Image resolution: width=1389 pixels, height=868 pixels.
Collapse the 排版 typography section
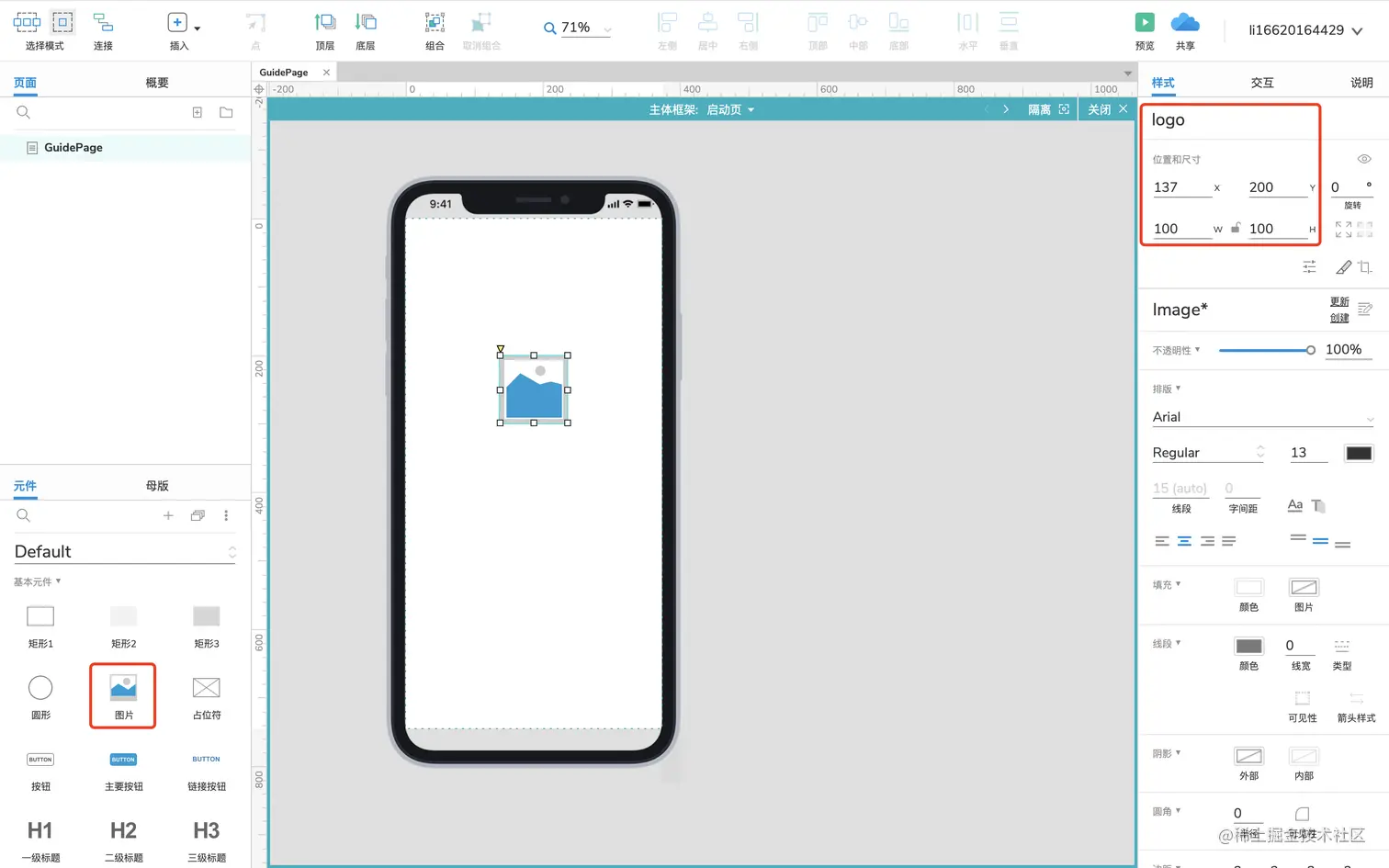[x=1167, y=389]
